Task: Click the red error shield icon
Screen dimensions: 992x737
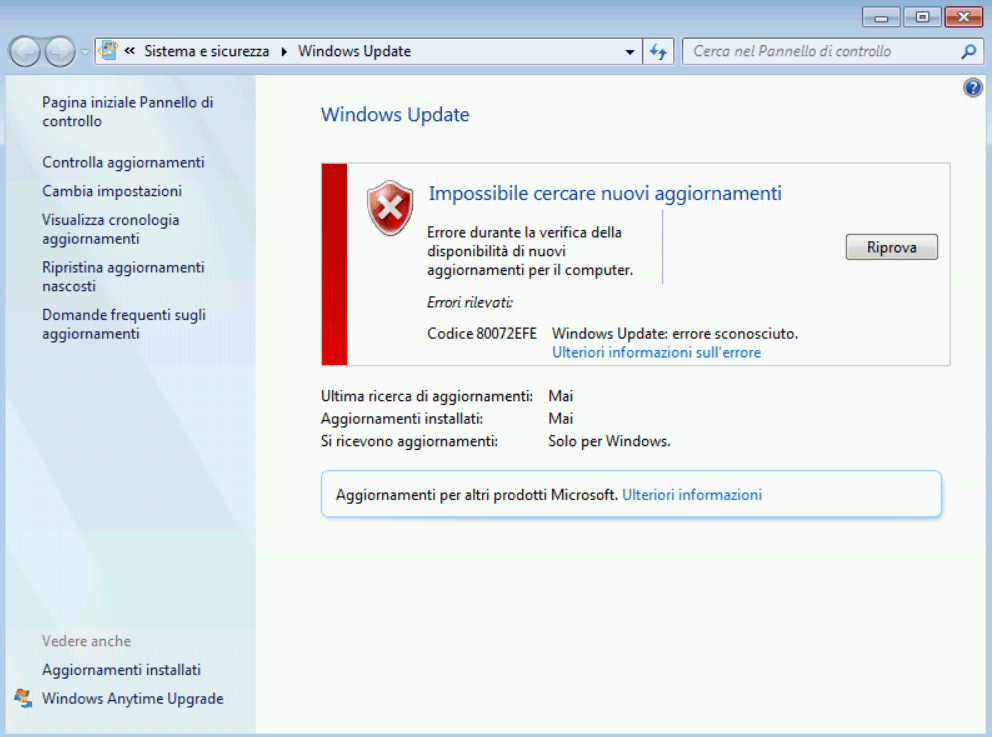Action: tap(390, 207)
